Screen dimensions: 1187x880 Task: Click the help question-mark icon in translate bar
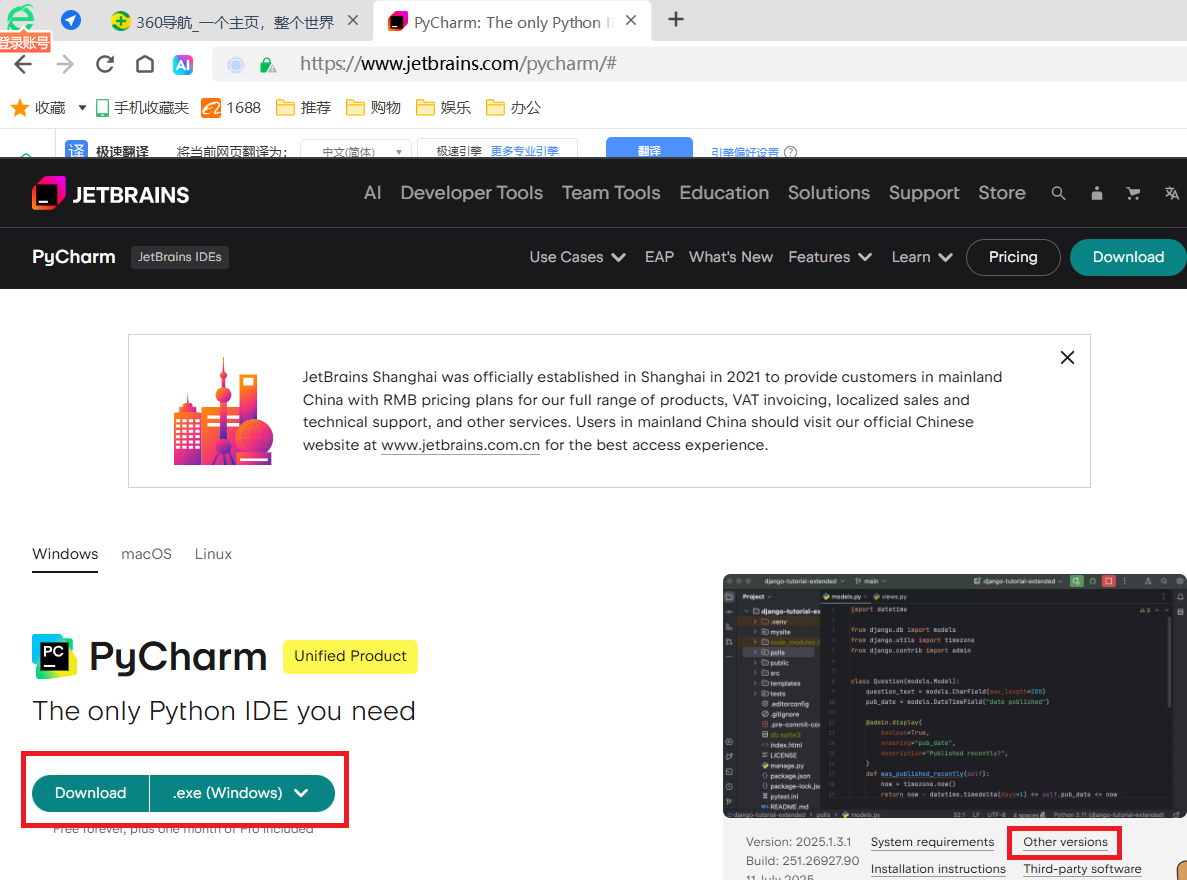click(790, 151)
